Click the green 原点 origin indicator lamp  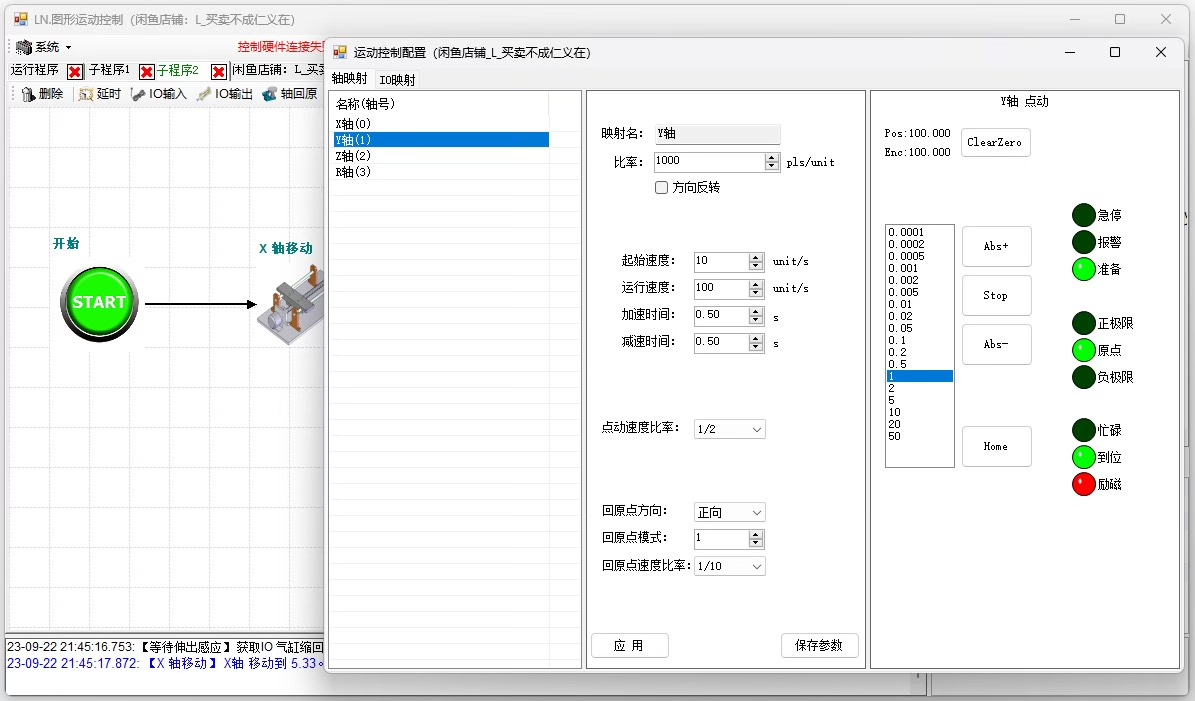(1083, 350)
